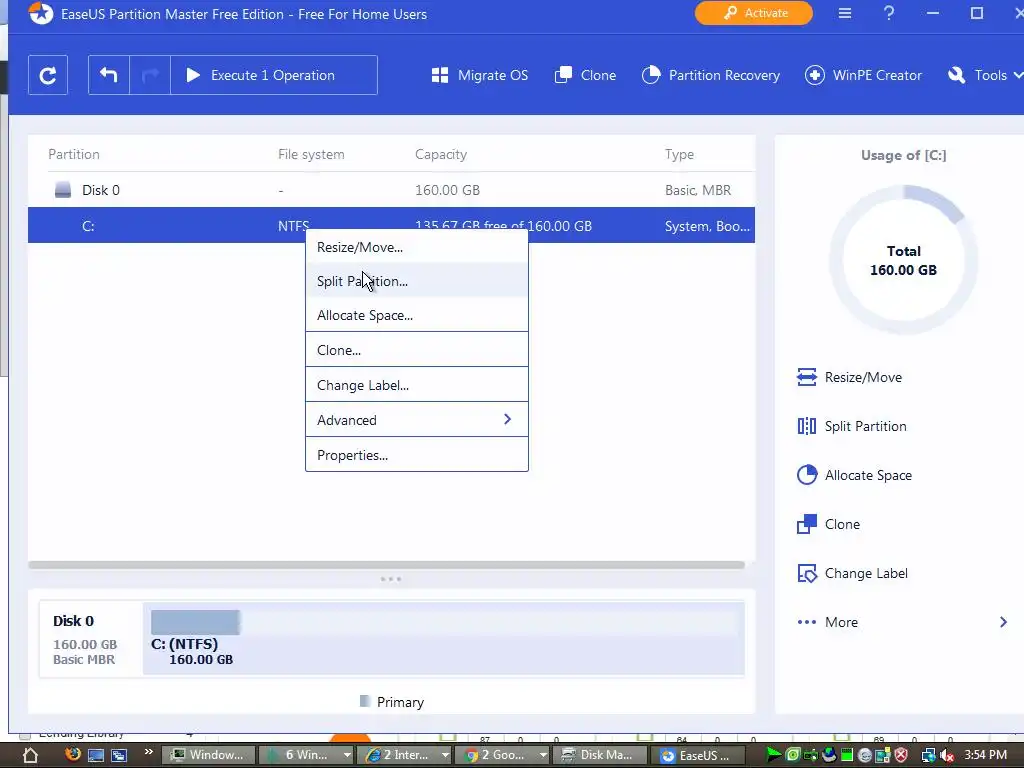
Task: Open the hamburger menu in title bar
Action: click(845, 13)
